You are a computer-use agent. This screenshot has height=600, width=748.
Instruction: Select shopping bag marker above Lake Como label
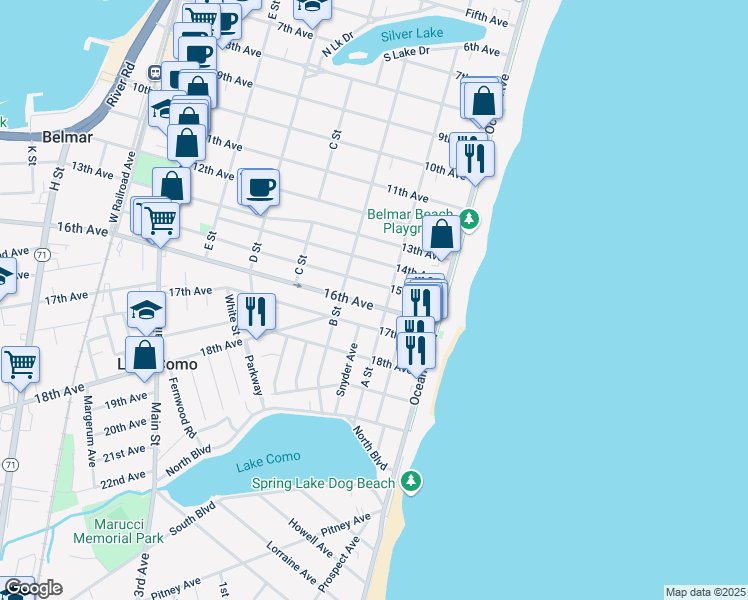point(145,354)
